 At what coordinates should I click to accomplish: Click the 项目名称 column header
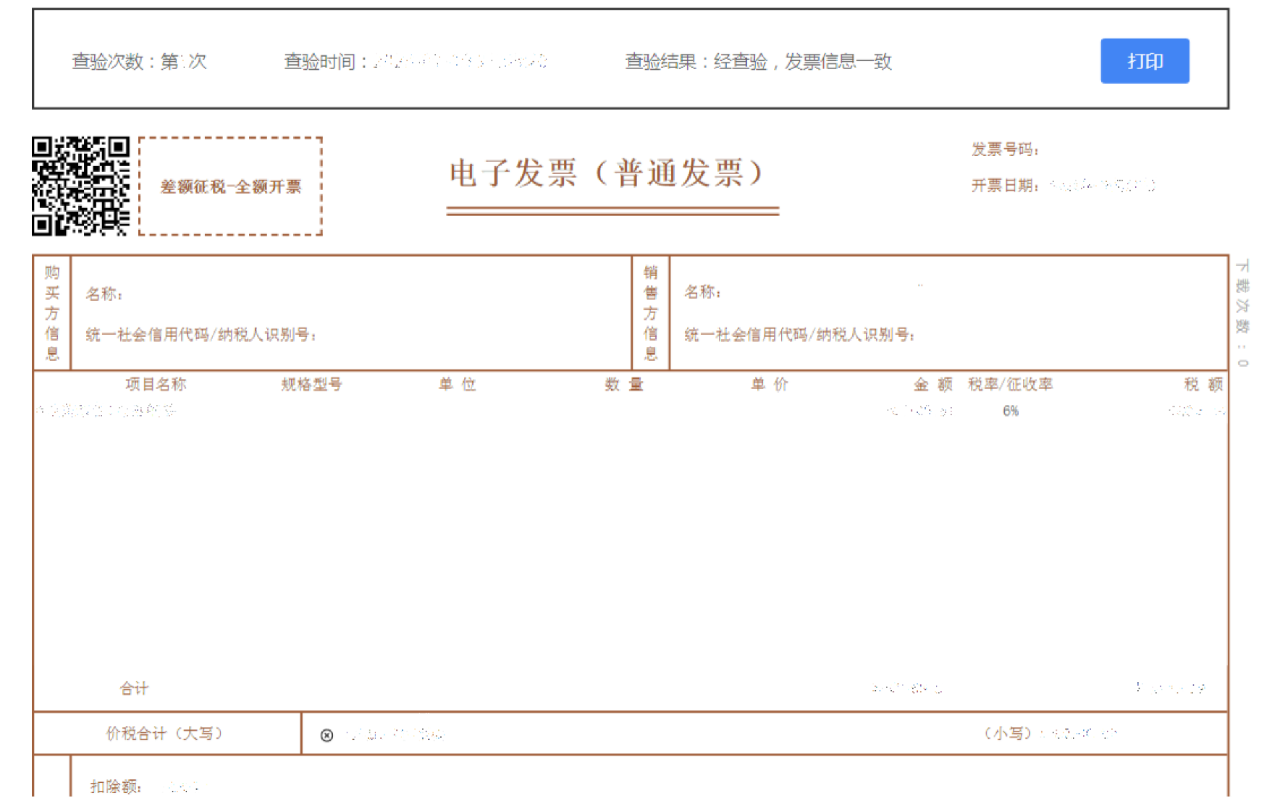click(x=155, y=385)
